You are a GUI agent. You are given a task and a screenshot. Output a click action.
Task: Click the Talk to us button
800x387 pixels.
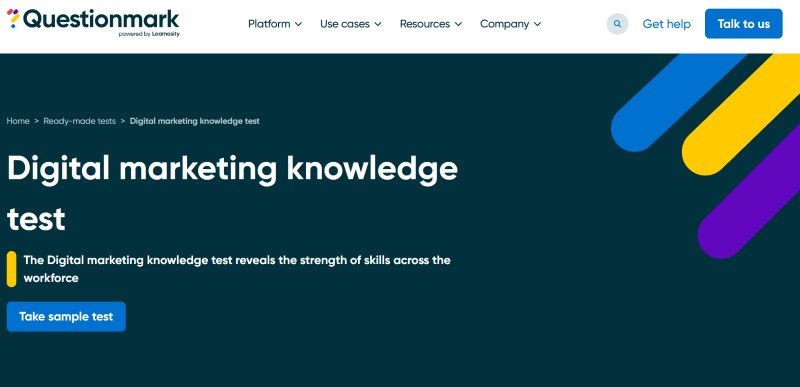(743, 23)
